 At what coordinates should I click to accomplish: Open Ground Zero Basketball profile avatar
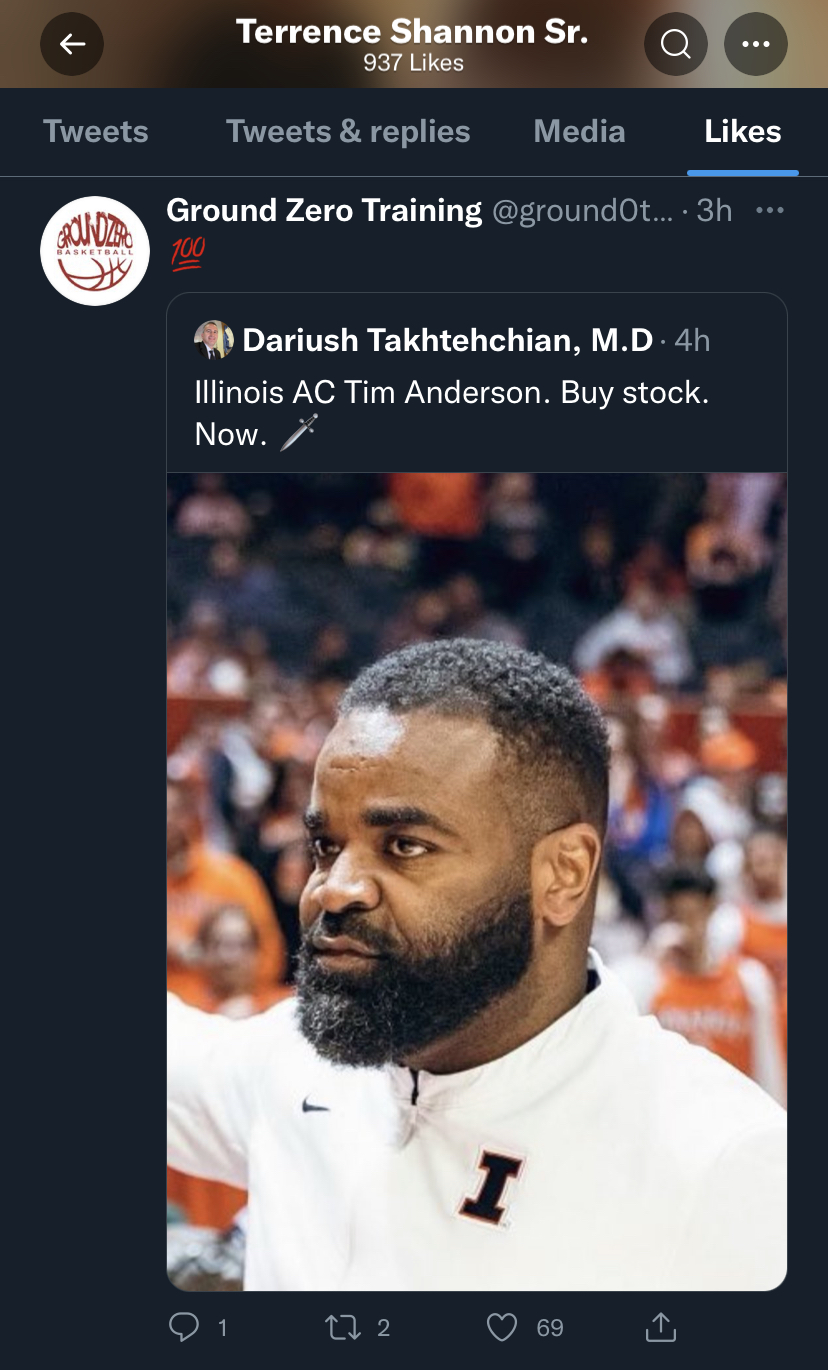click(94, 251)
